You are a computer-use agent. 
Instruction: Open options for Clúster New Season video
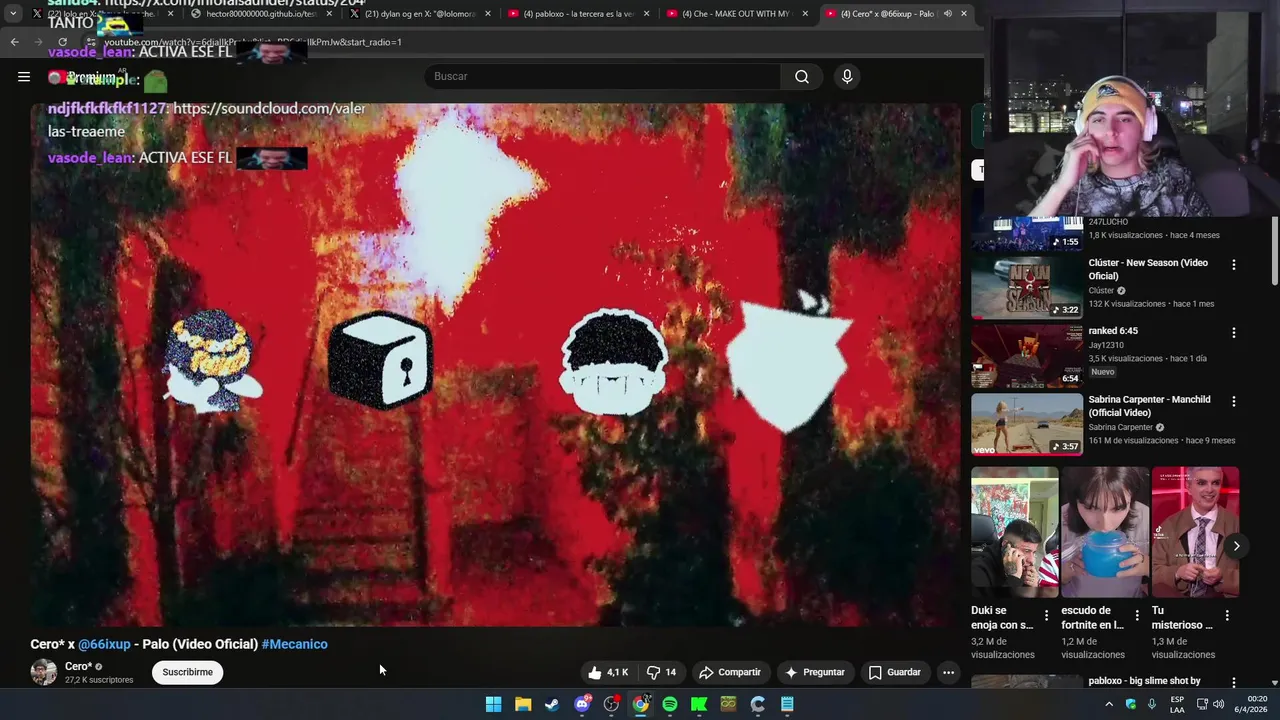pos(1233,265)
